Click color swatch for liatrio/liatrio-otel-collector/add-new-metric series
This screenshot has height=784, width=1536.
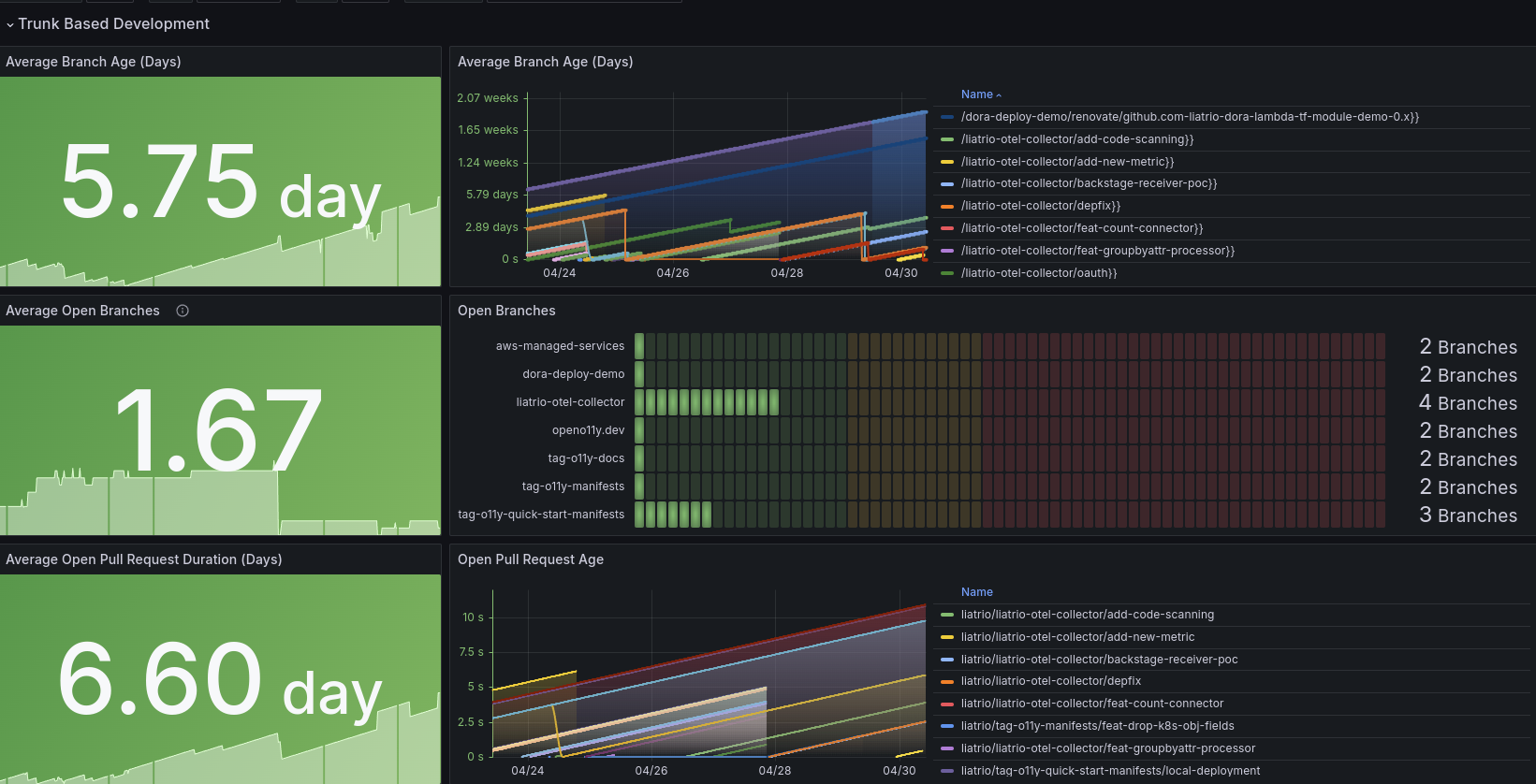point(947,637)
